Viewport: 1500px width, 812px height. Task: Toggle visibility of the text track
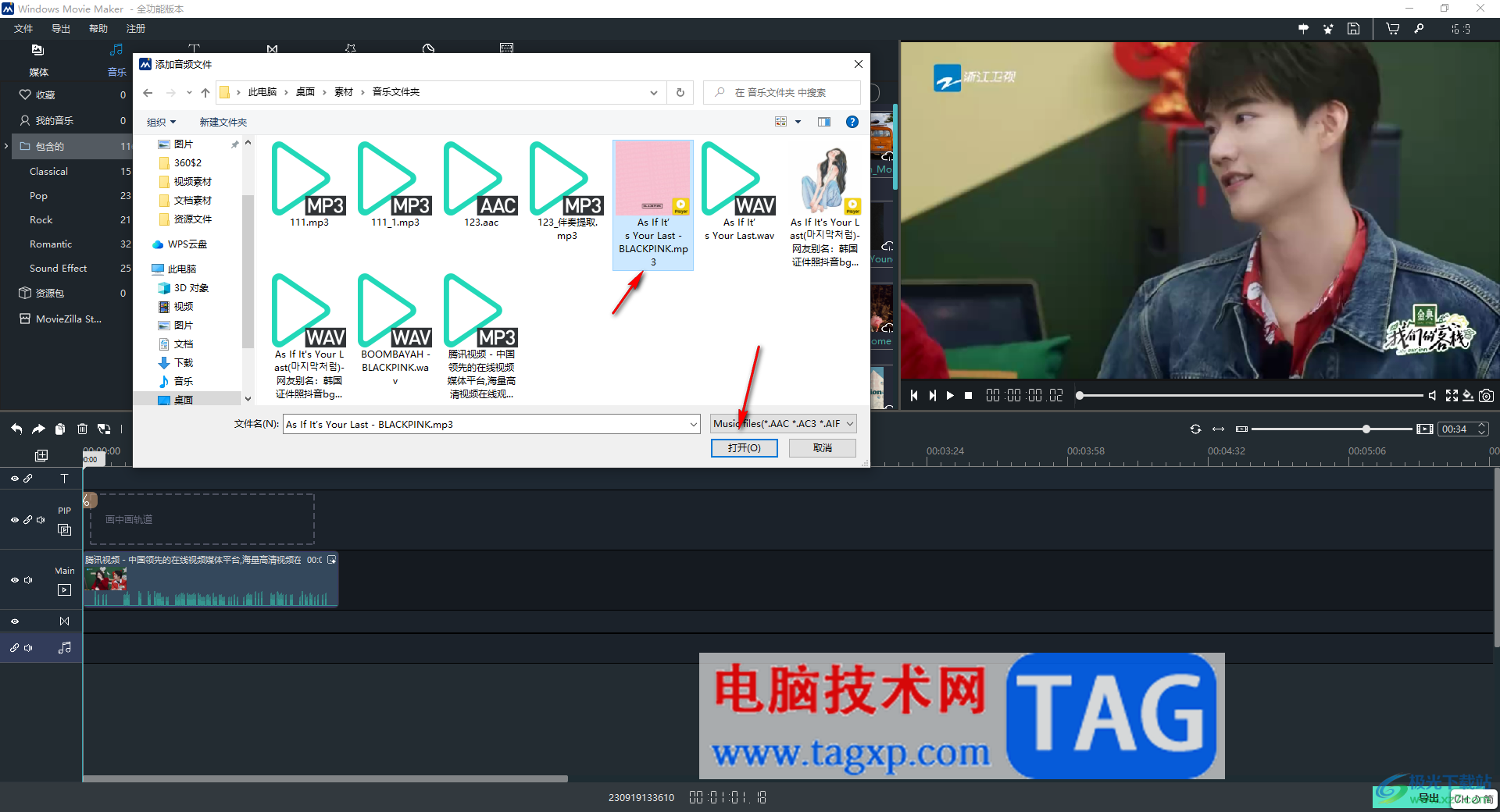point(15,479)
